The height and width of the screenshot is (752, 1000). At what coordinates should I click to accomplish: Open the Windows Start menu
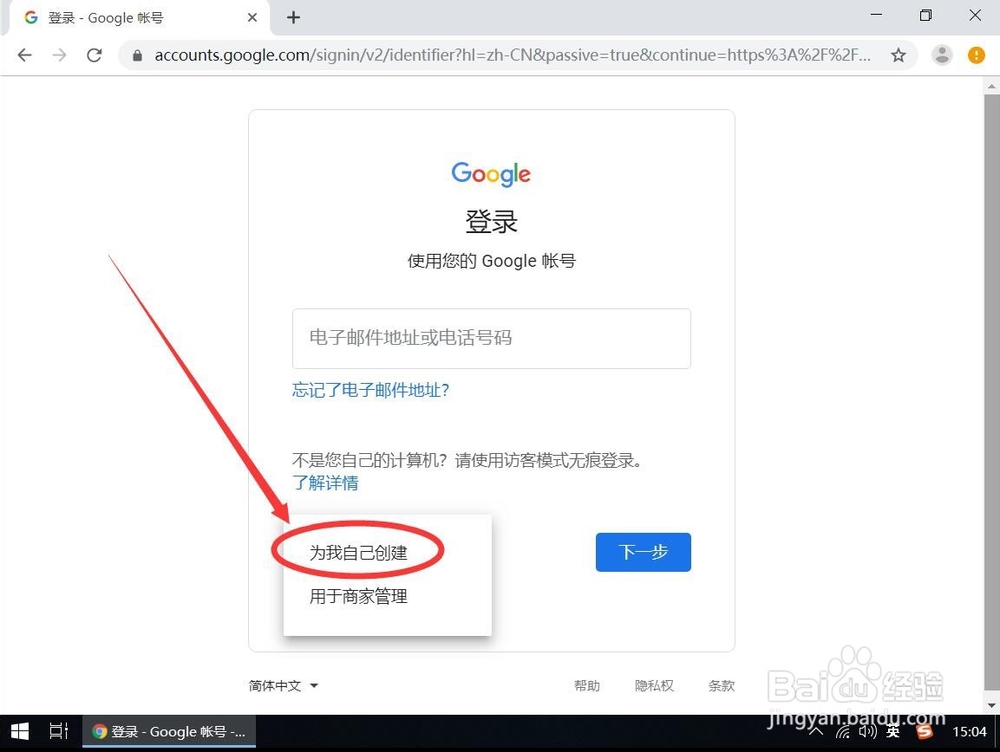[20, 732]
